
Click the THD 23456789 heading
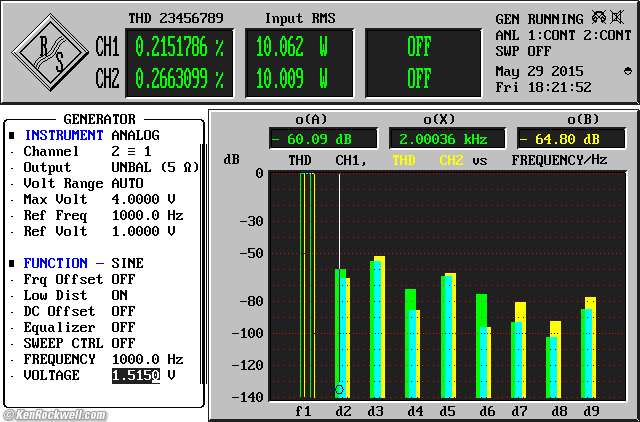click(176, 18)
